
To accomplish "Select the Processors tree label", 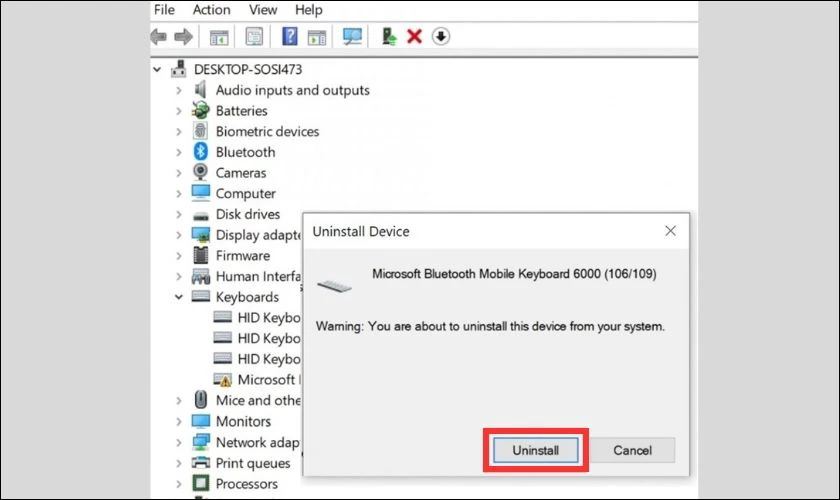I will (246, 483).
